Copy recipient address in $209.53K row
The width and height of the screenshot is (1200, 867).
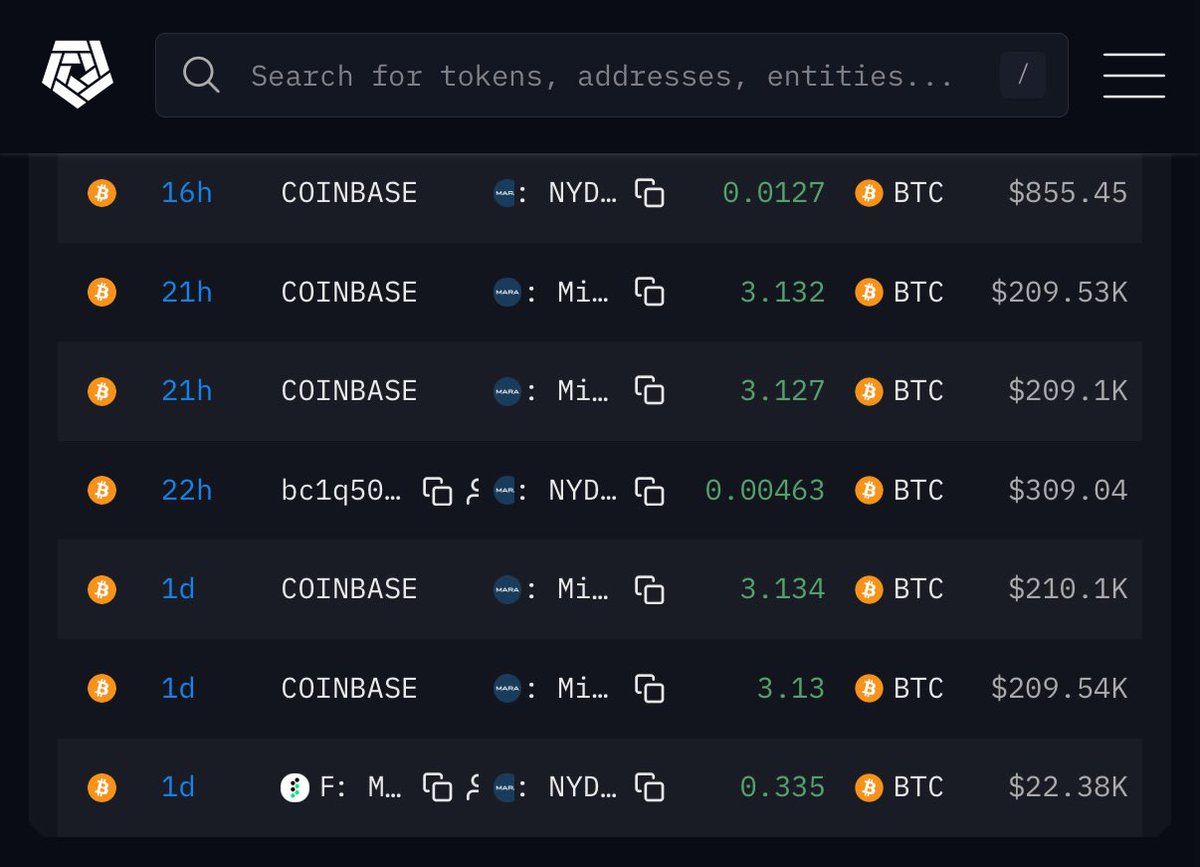click(x=650, y=292)
